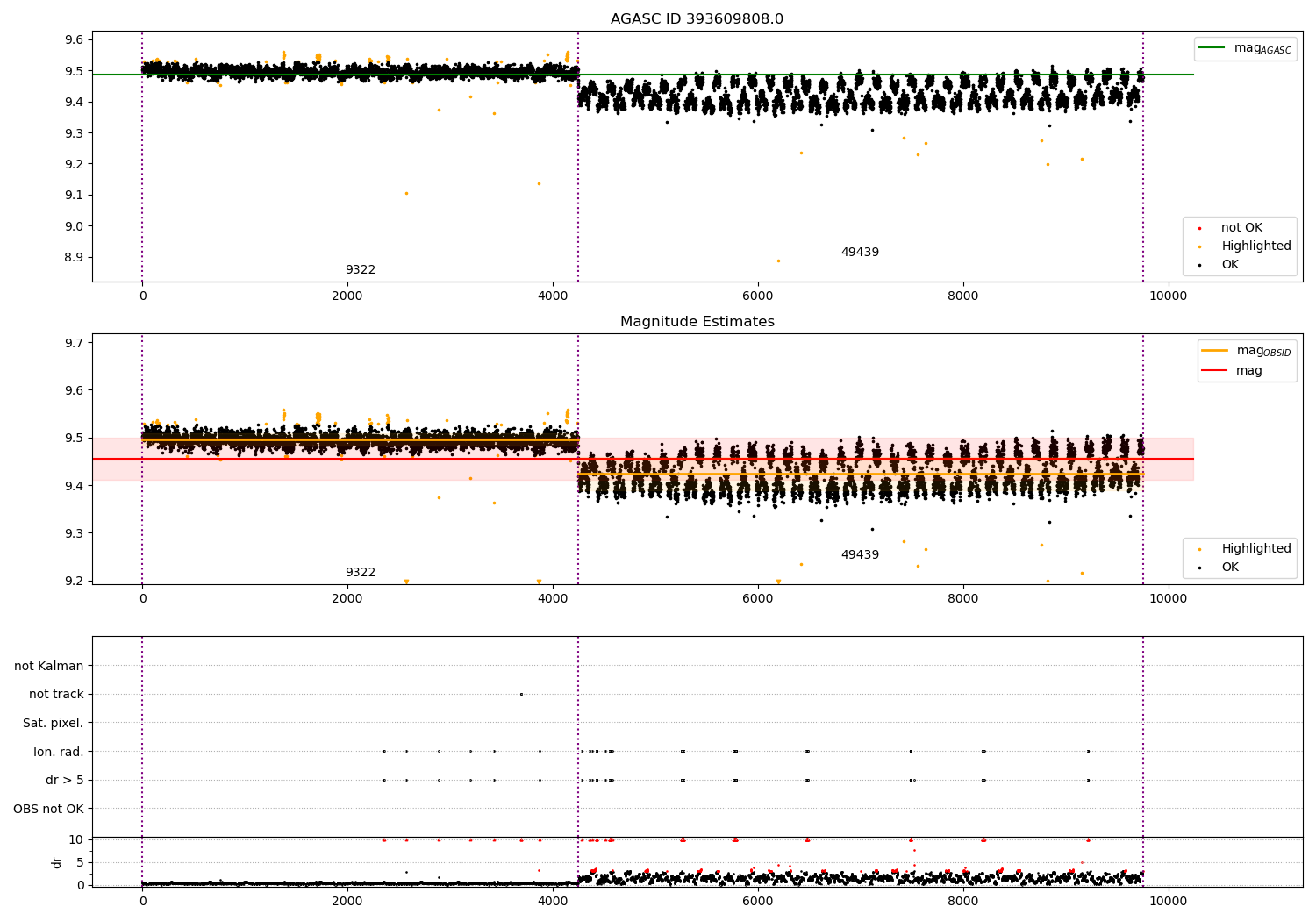Image resolution: width=1316 pixels, height=921 pixels.
Task: Click the 'dr > 5' axis label
Action: click(x=65, y=781)
